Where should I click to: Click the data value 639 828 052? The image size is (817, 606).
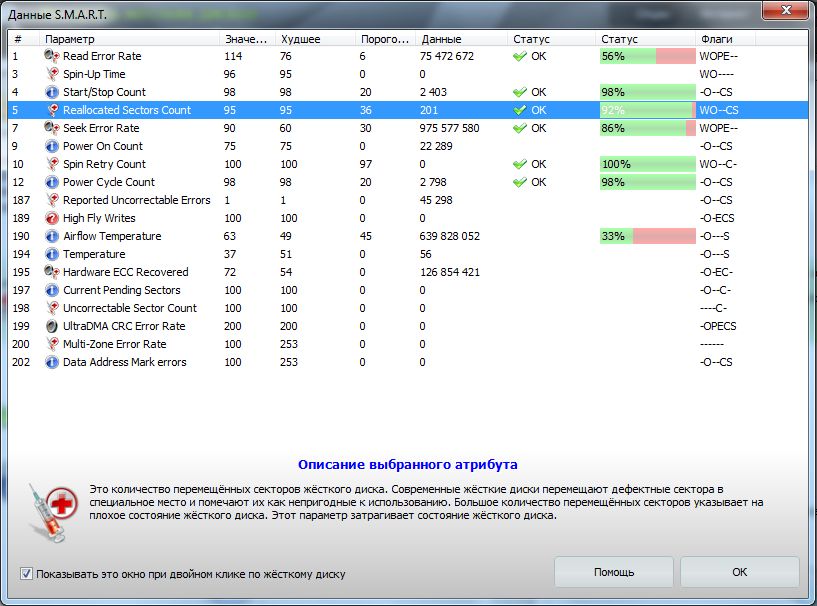tap(450, 236)
